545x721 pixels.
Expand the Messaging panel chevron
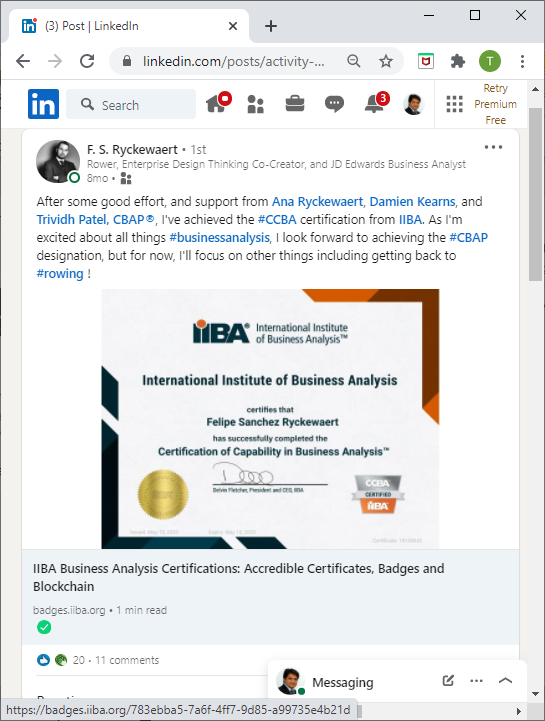click(505, 681)
